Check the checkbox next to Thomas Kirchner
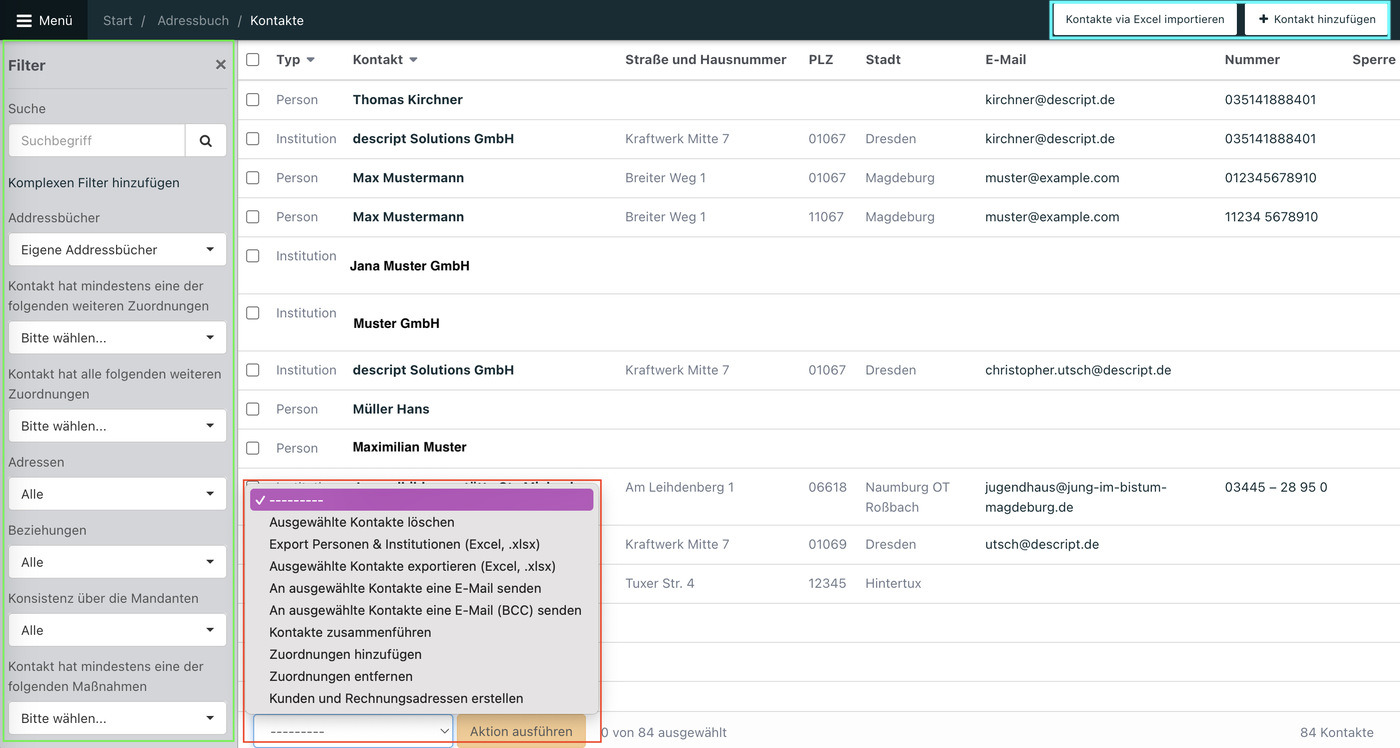Viewport: 1400px width, 748px height. tap(253, 99)
